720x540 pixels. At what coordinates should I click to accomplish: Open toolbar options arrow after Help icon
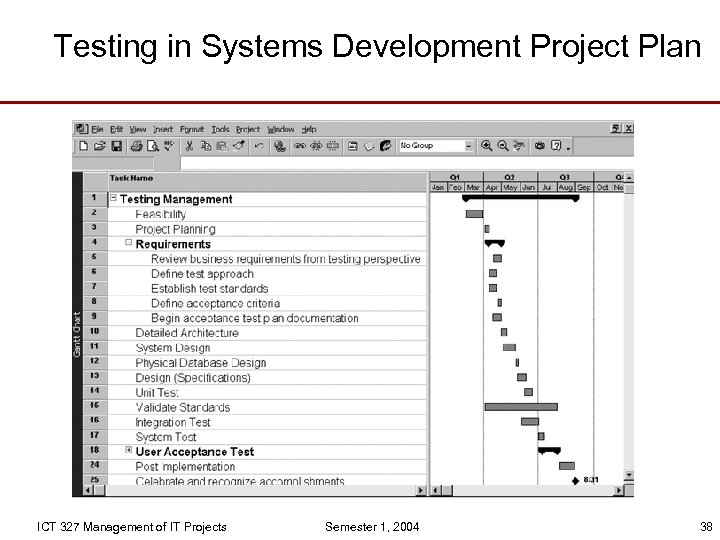[568, 148]
